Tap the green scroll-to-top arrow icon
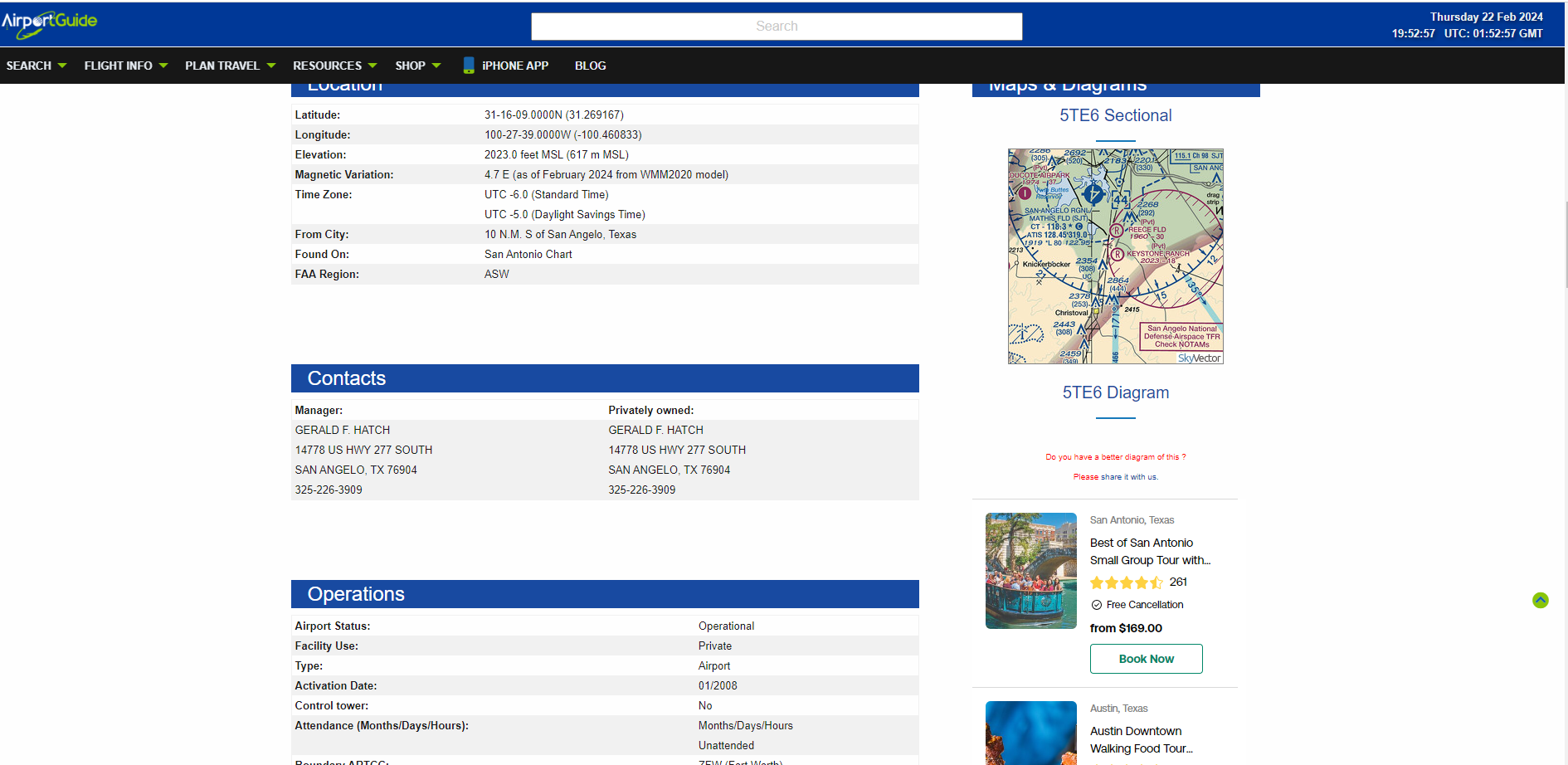1568x765 pixels. tap(1541, 600)
